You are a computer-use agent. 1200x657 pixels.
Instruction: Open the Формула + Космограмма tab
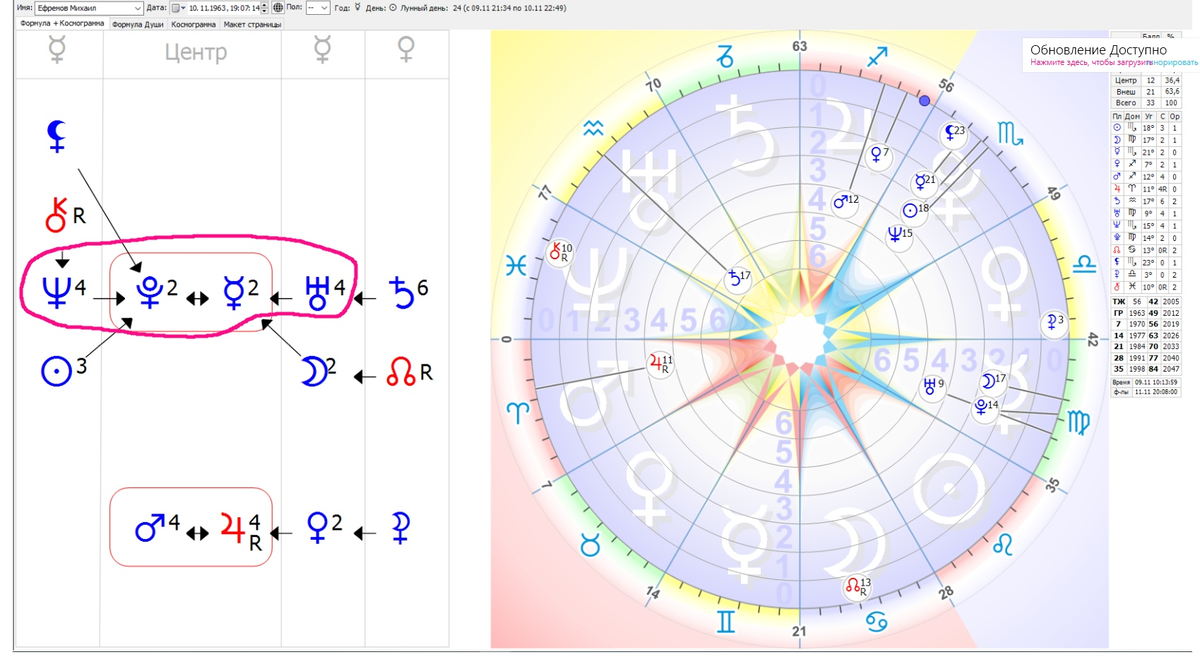pyautogui.click(x=62, y=23)
